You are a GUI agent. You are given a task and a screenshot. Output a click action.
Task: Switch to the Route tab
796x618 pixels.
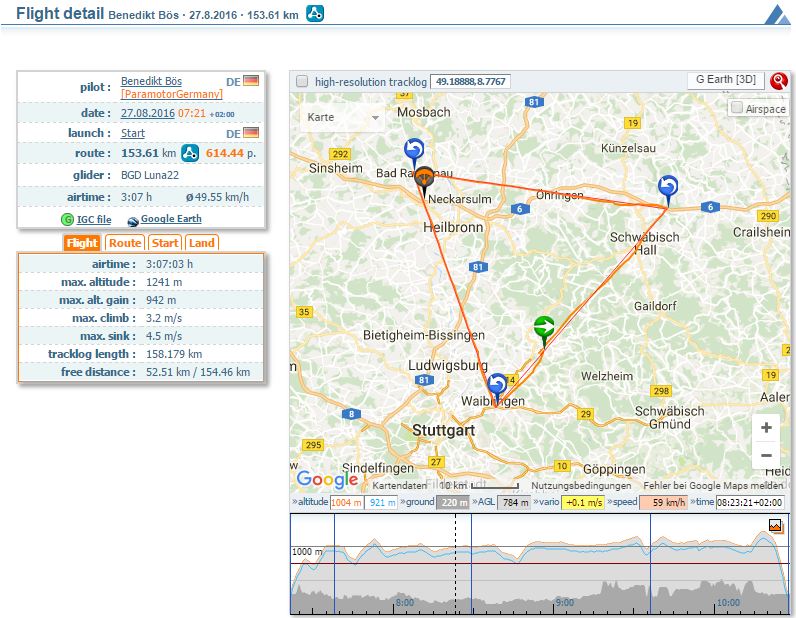(x=125, y=243)
